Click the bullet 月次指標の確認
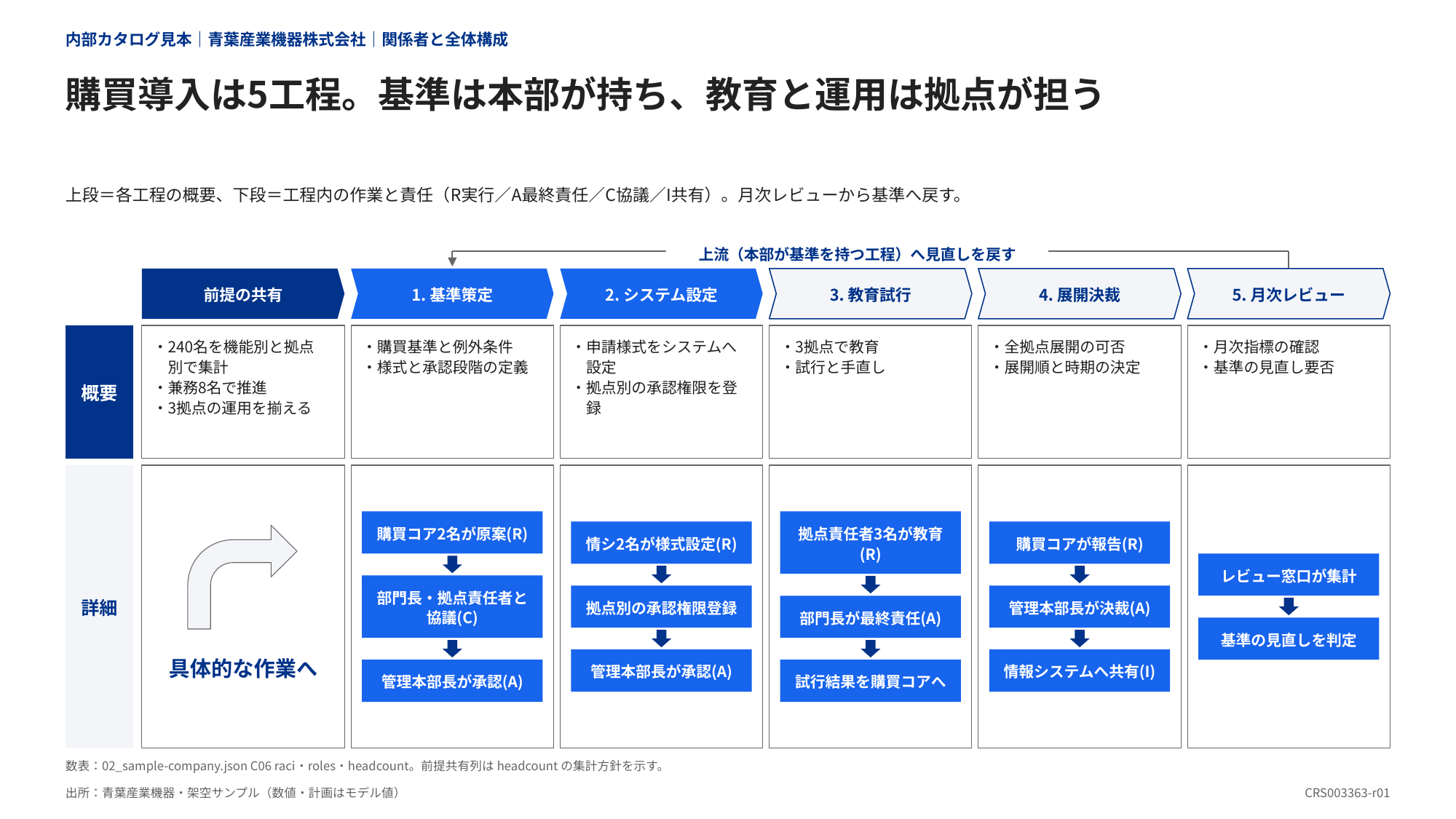 point(1261,347)
